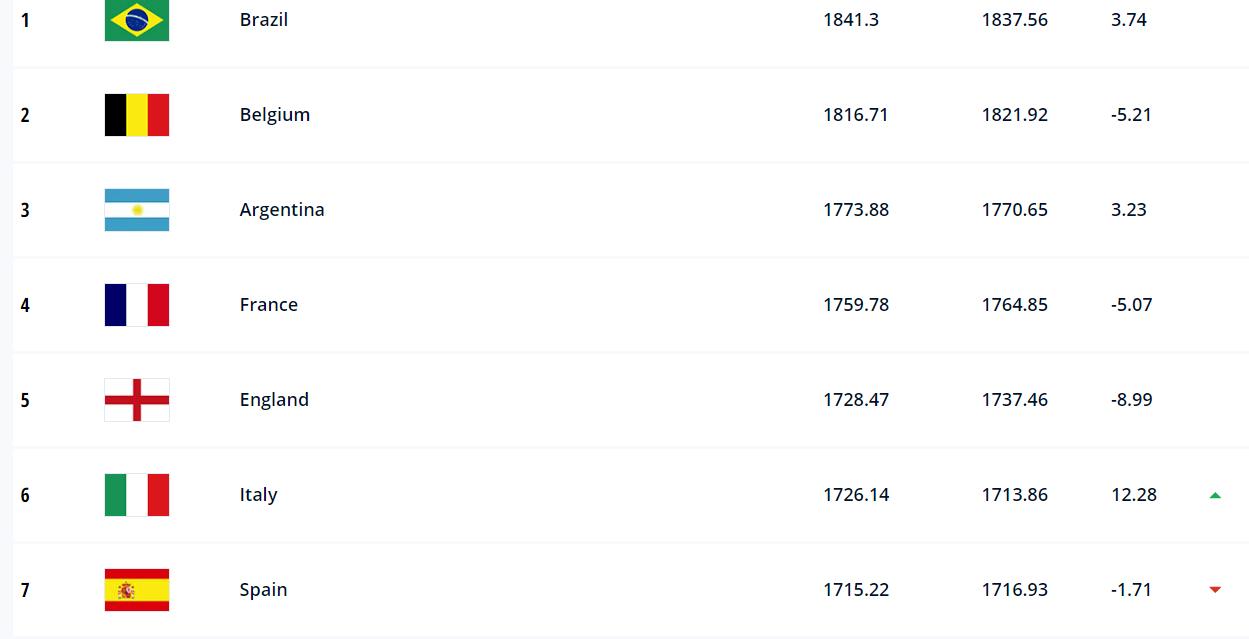
Task: Click England's previous points 1737.46
Action: pos(1015,400)
